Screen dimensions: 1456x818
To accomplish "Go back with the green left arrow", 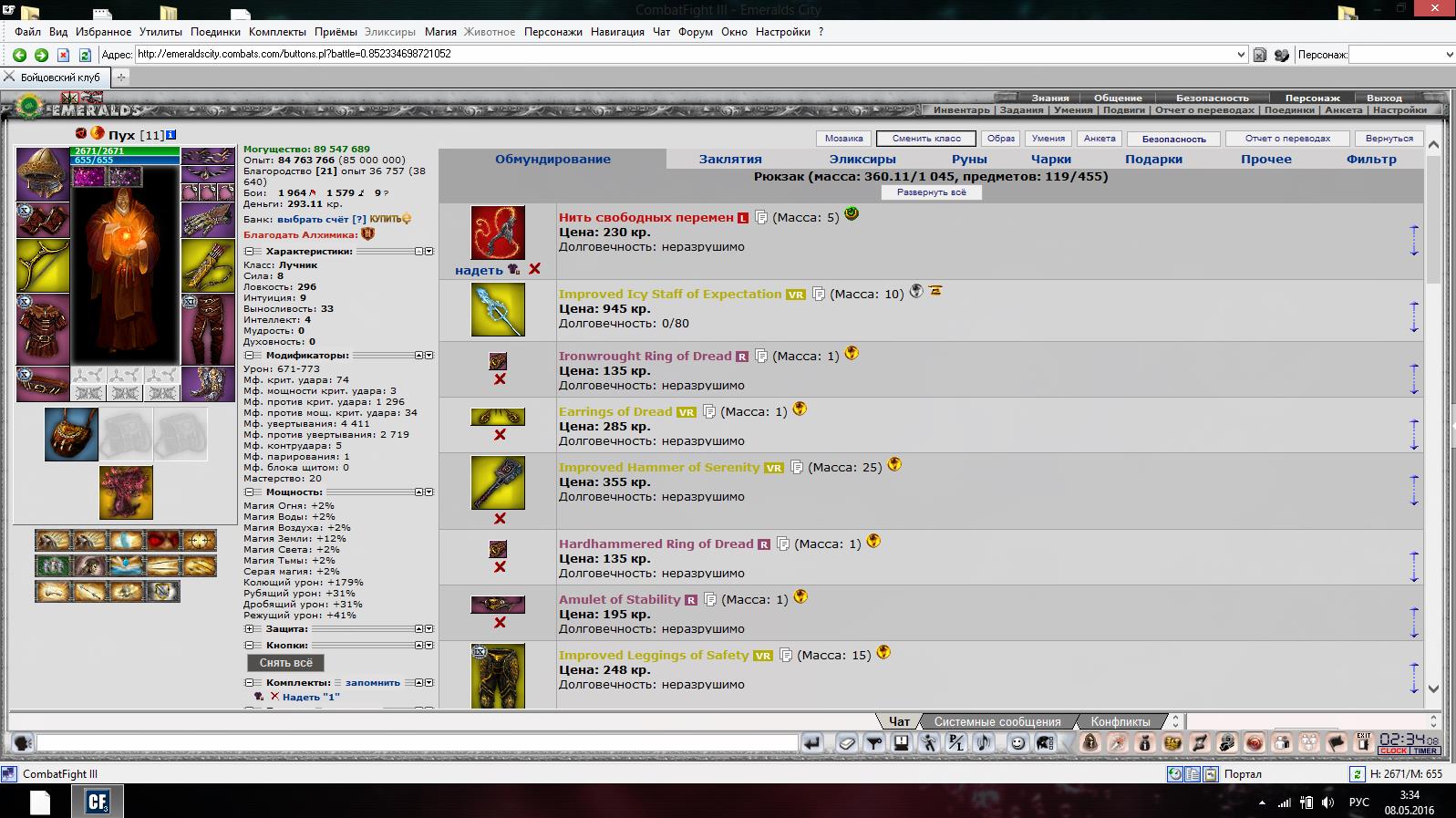I will pos(19,55).
